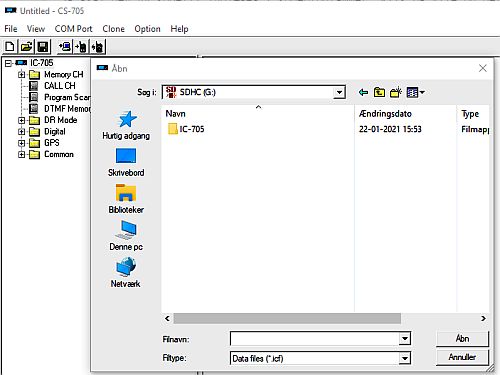Click into the Filnavn input field
The width and height of the screenshot is (500, 375).
pos(314,339)
